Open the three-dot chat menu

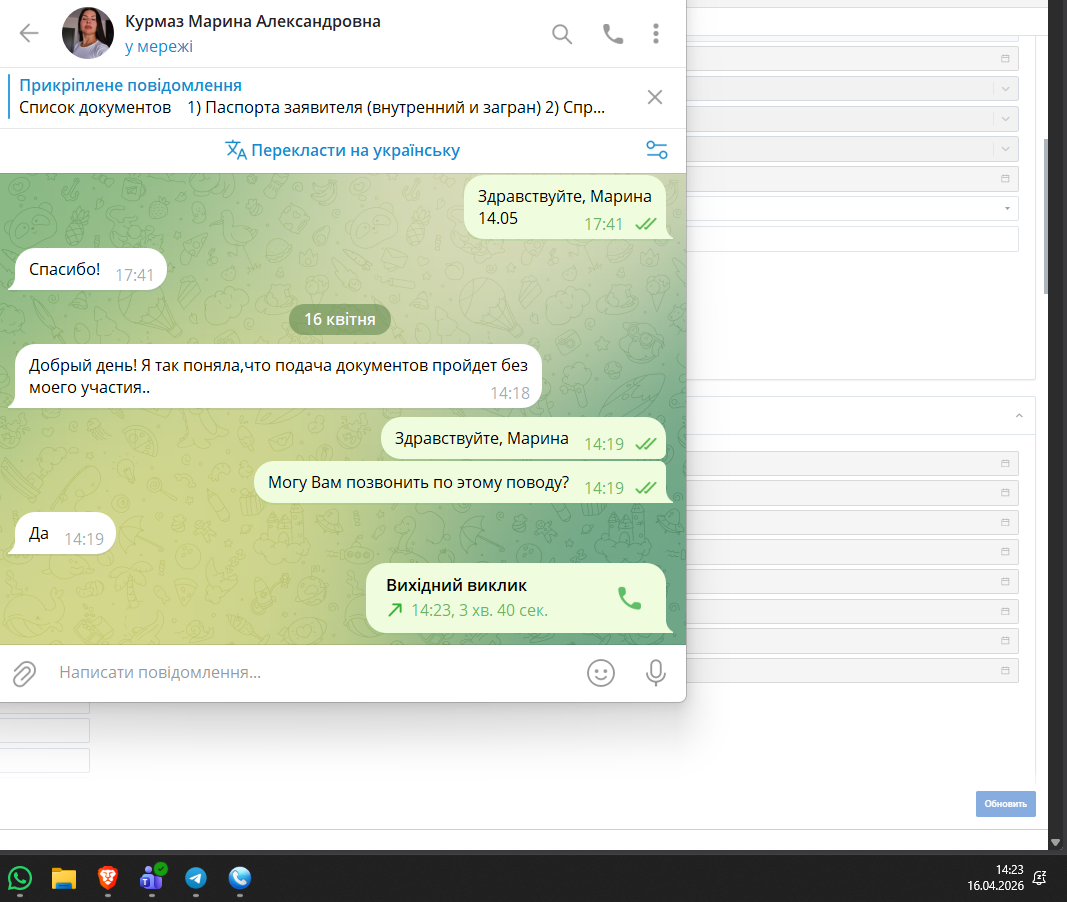click(655, 33)
